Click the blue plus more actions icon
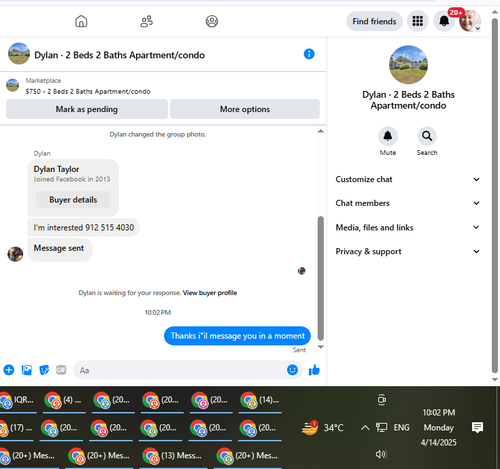The height and width of the screenshot is (469, 500). (9, 370)
